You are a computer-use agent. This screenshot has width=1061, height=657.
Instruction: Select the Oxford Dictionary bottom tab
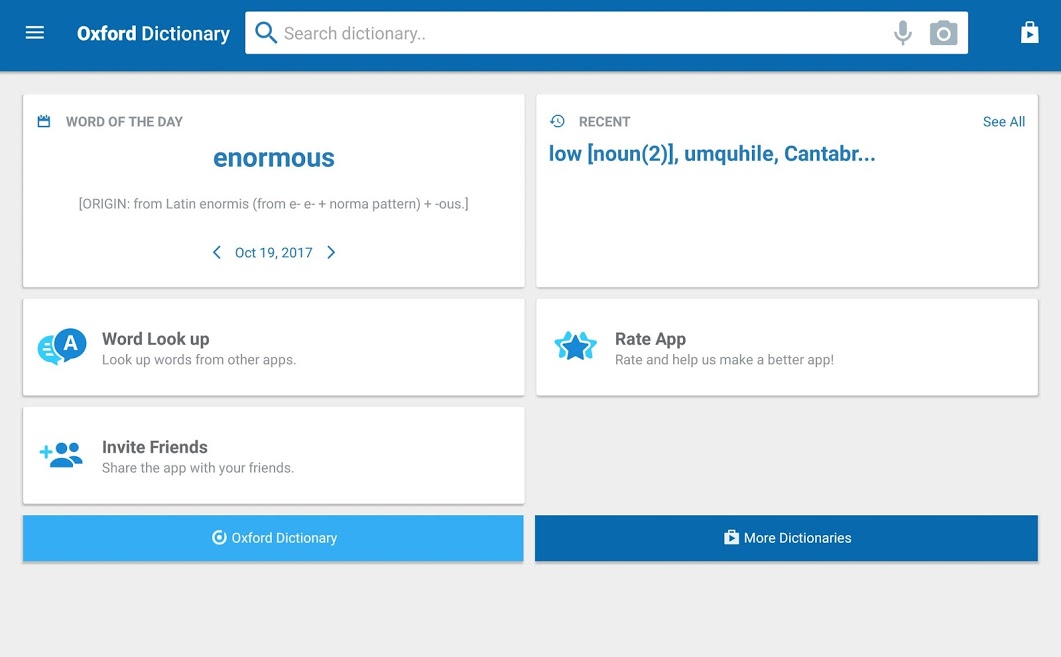[273, 538]
